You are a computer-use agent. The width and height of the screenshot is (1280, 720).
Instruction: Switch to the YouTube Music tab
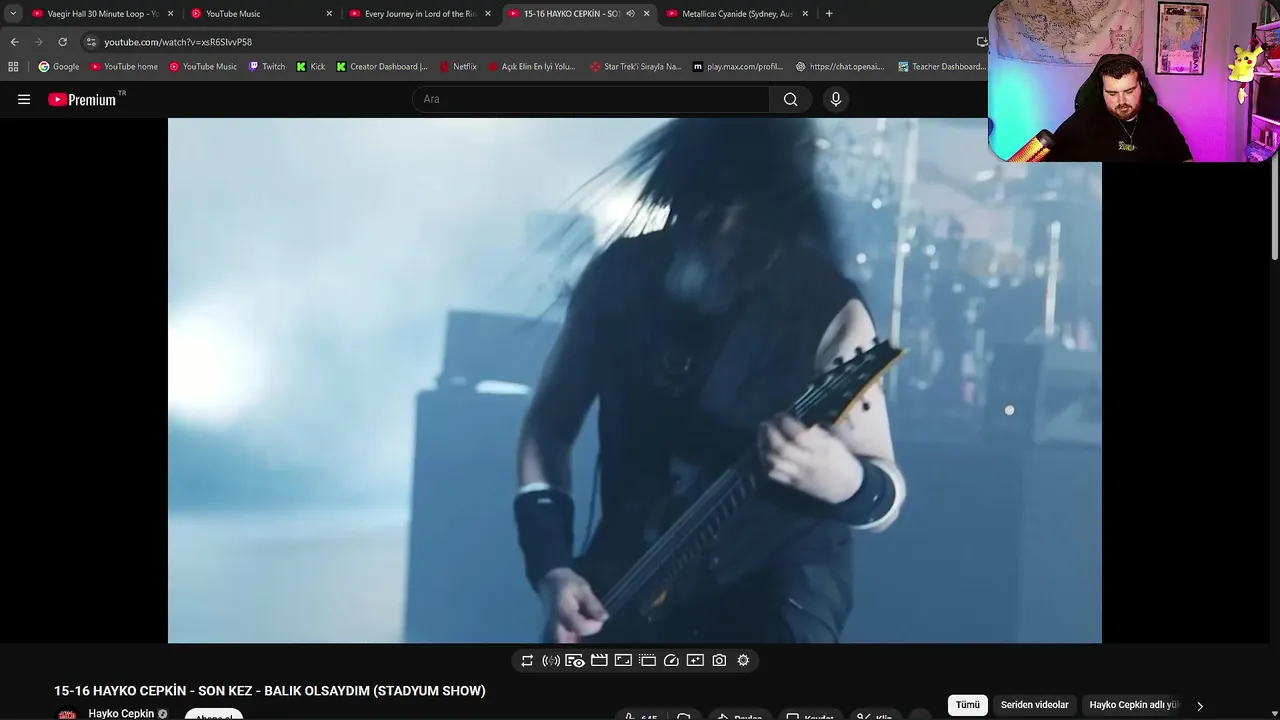point(255,14)
